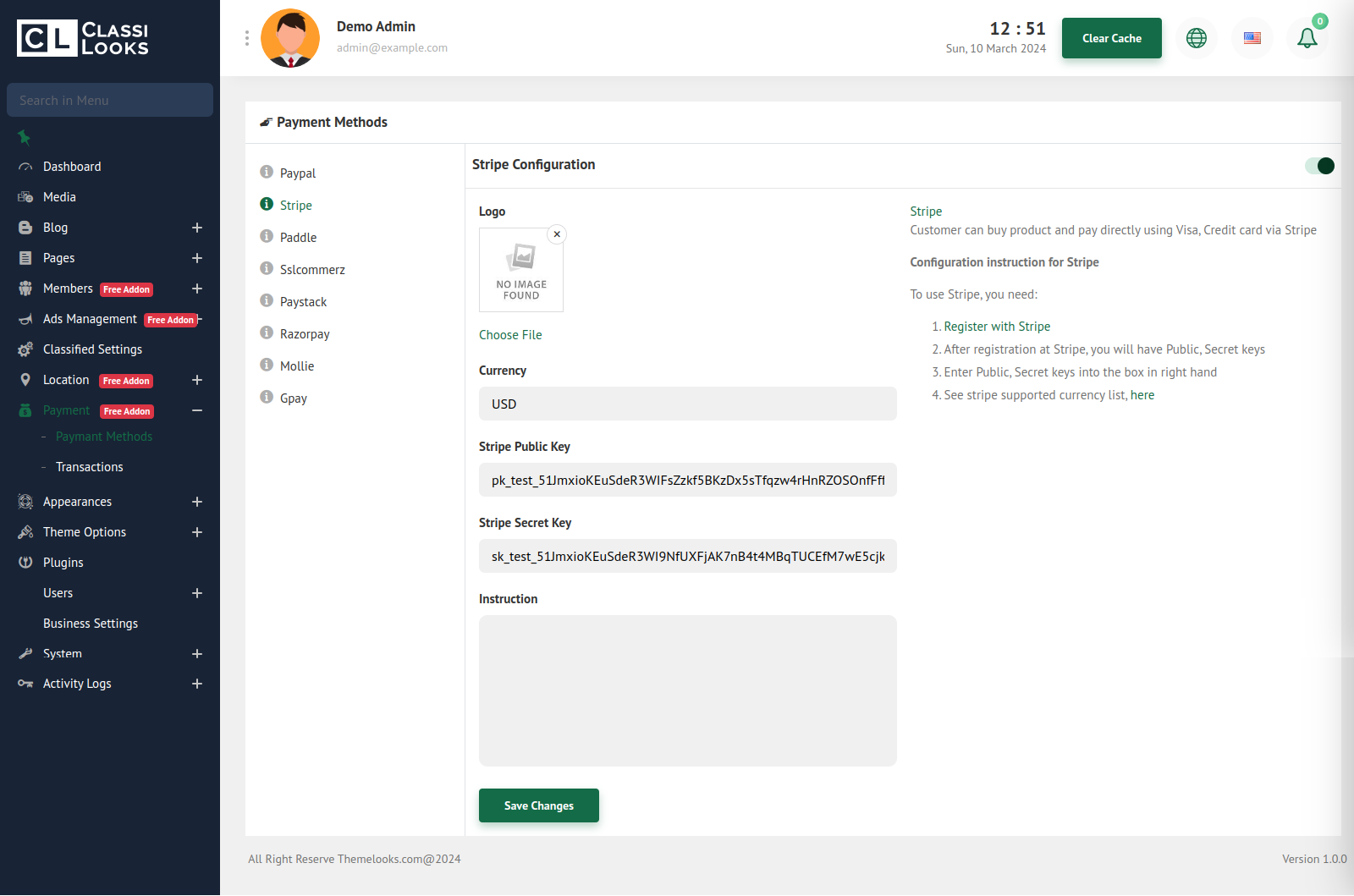Click the US flag language icon

pos(1252,38)
